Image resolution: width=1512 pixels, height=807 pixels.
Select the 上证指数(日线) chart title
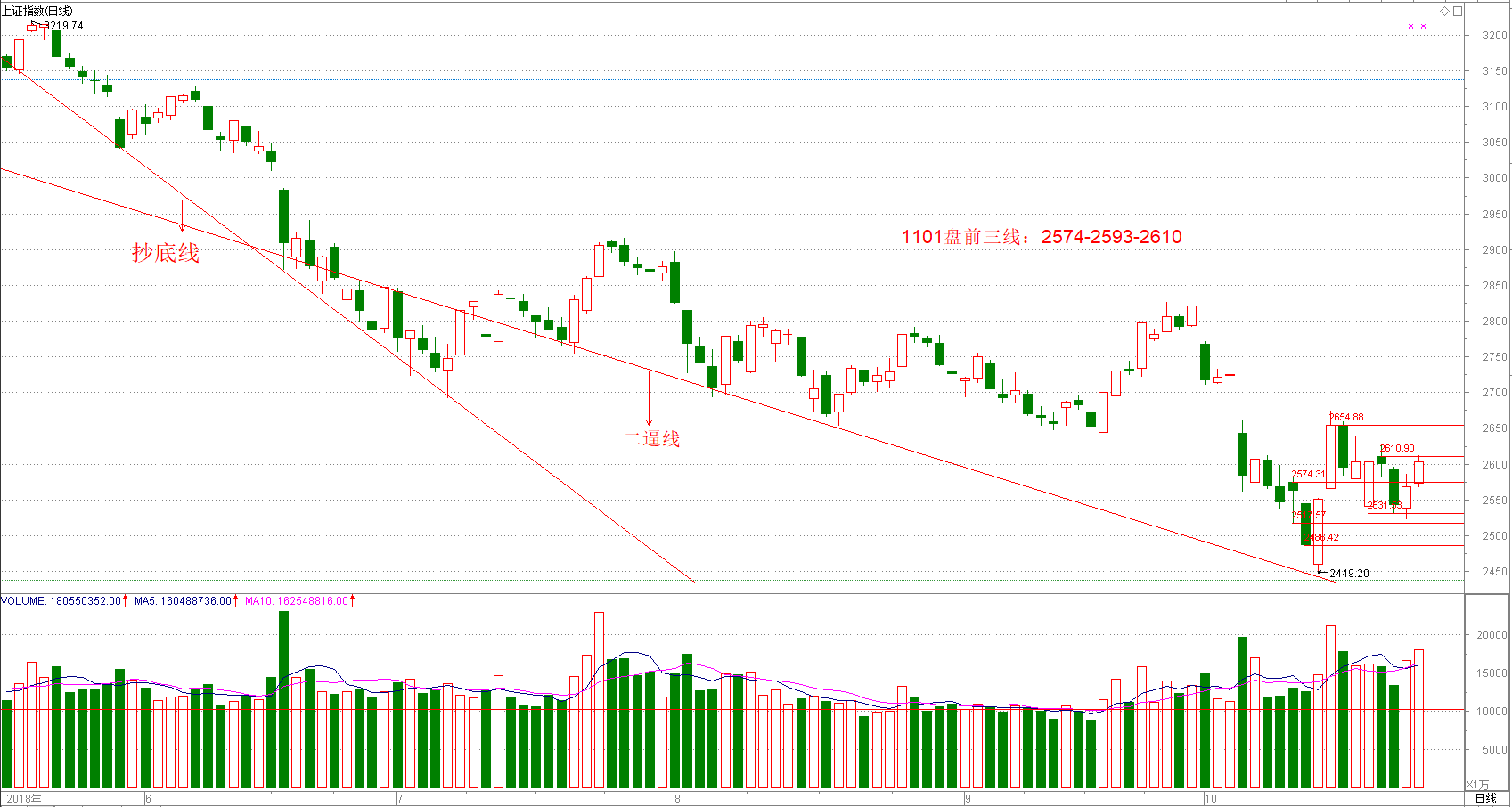(x=37, y=11)
